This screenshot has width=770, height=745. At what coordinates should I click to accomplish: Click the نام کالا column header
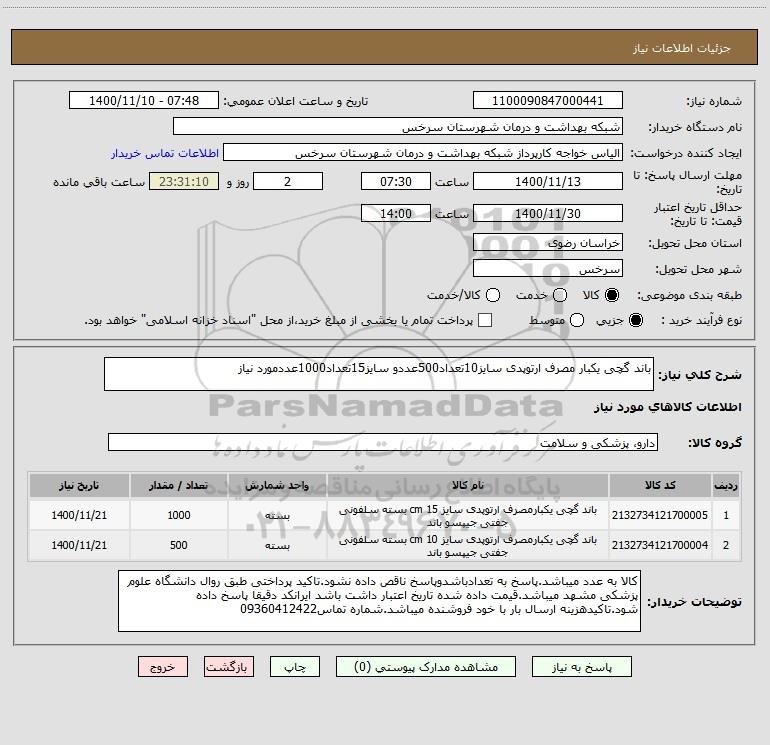click(x=468, y=485)
